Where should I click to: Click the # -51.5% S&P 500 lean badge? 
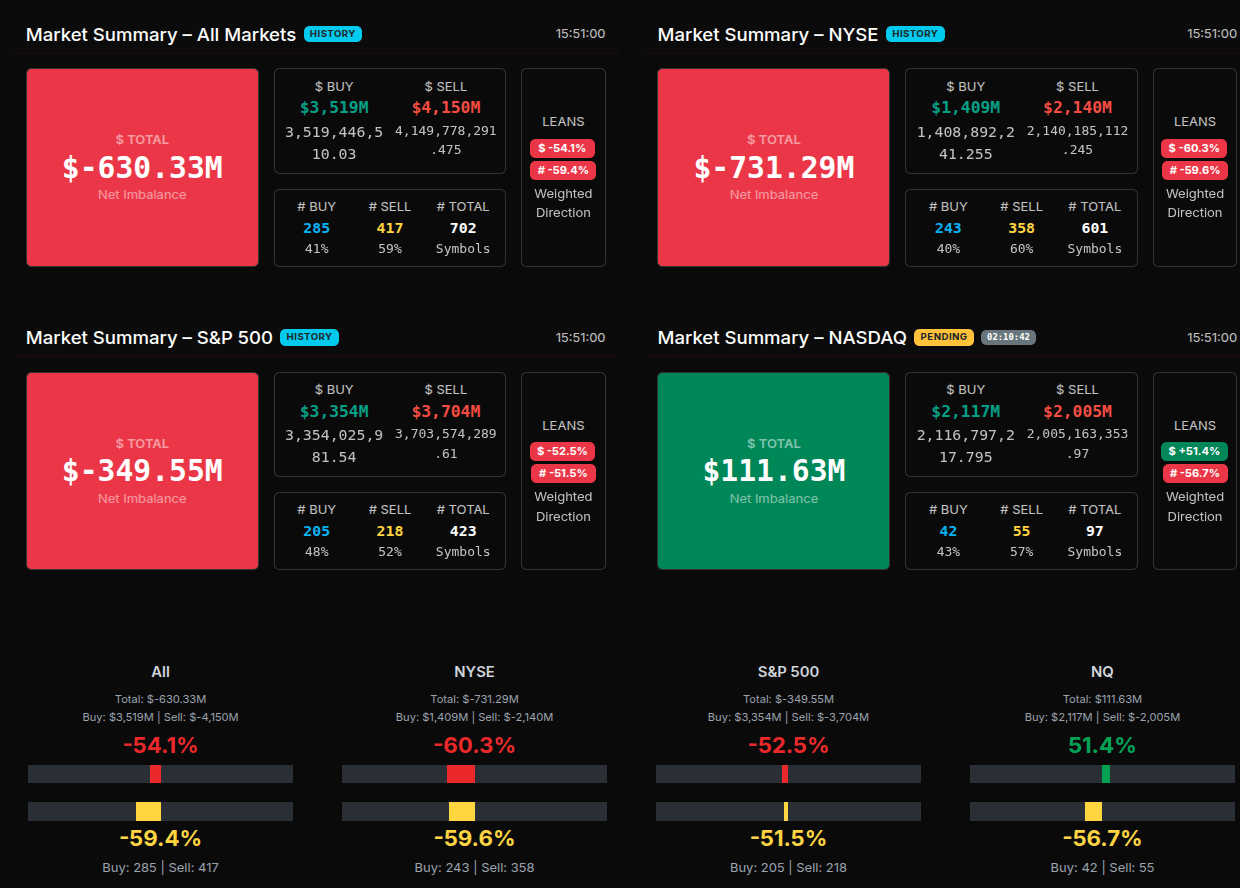[562, 473]
